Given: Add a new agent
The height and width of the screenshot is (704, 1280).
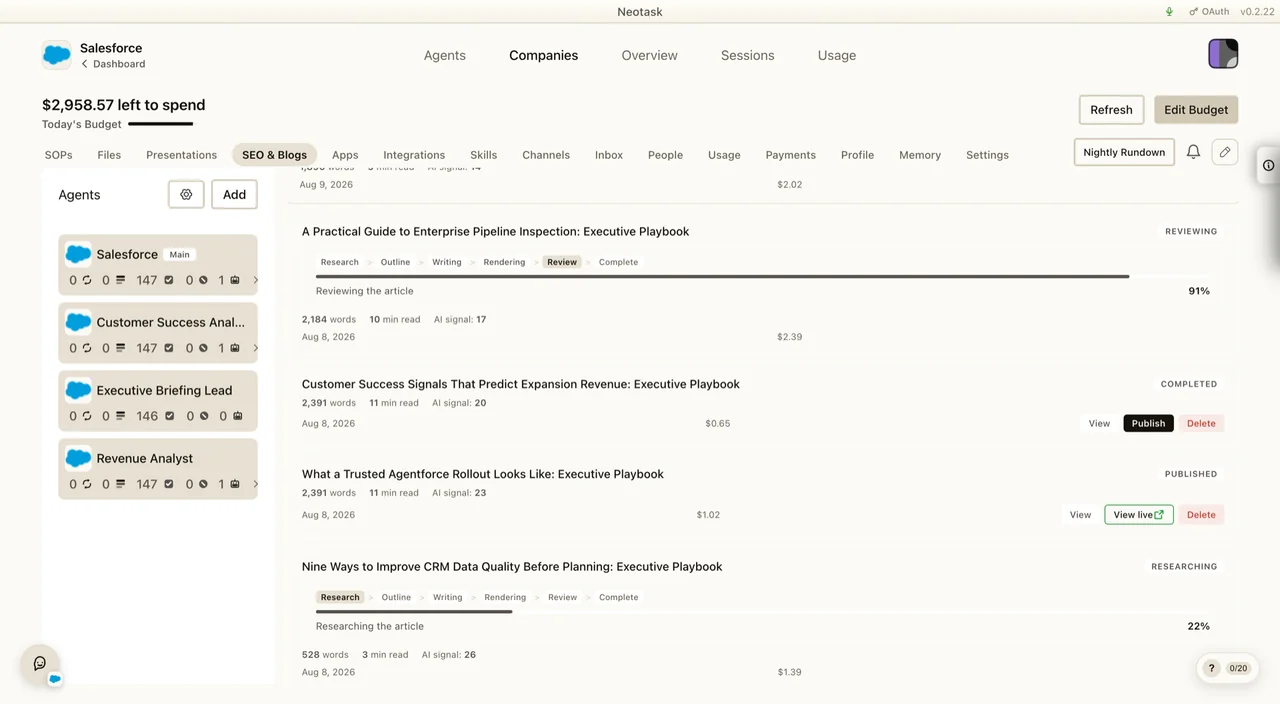Looking at the screenshot, I should [234, 195].
